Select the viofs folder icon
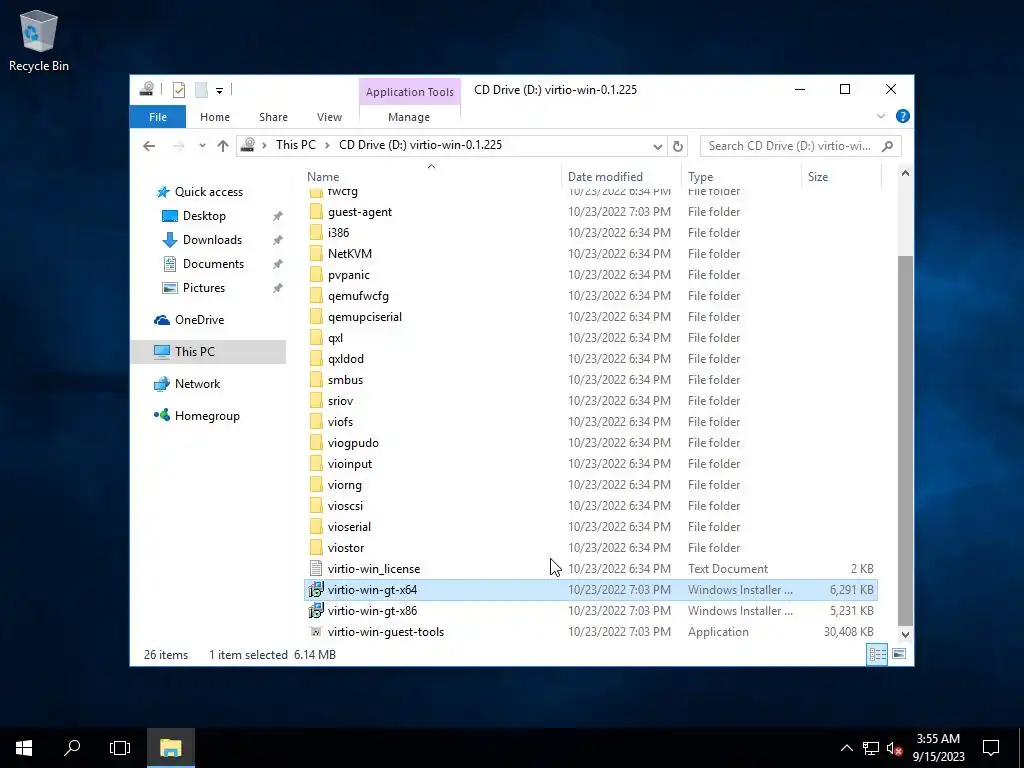This screenshot has width=1024, height=768. (x=316, y=422)
